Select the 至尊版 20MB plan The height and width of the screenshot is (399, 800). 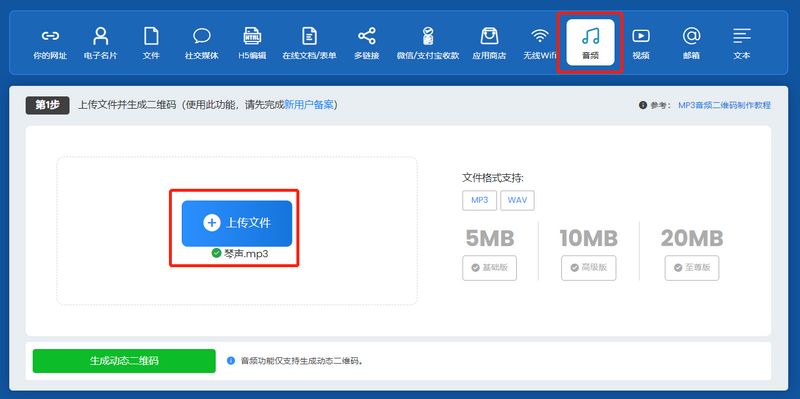click(692, 268)
